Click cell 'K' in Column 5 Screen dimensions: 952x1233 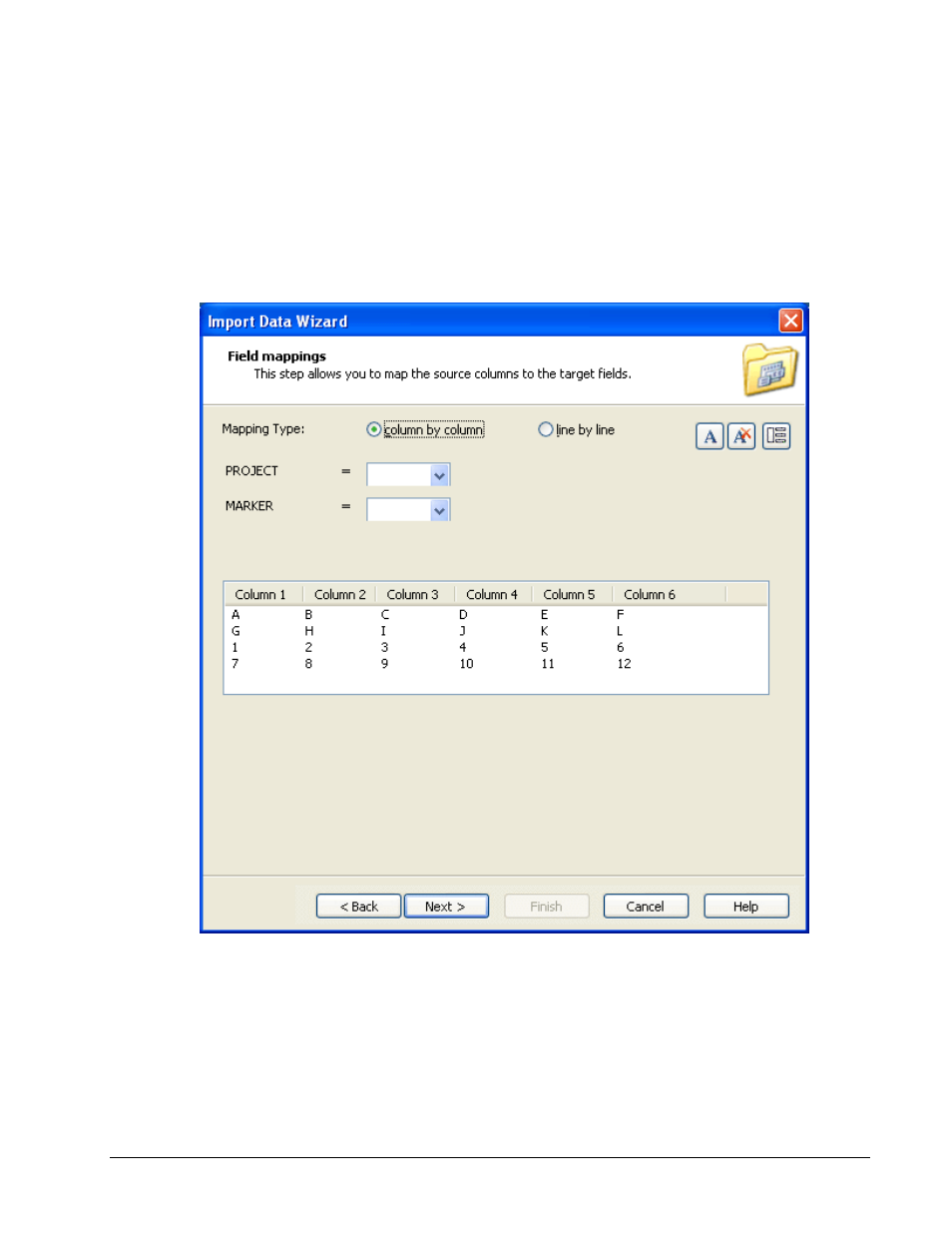coord(544,631)
